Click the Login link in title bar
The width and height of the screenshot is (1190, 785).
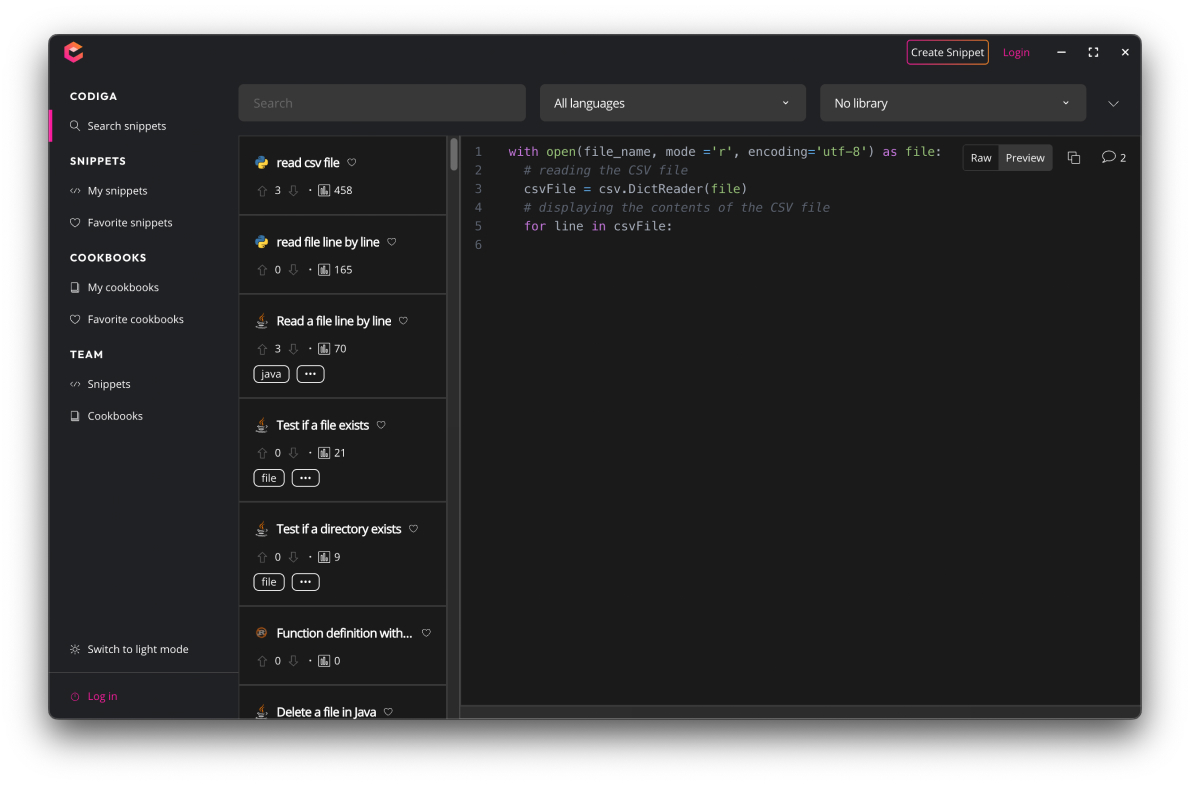point(1015,52)
